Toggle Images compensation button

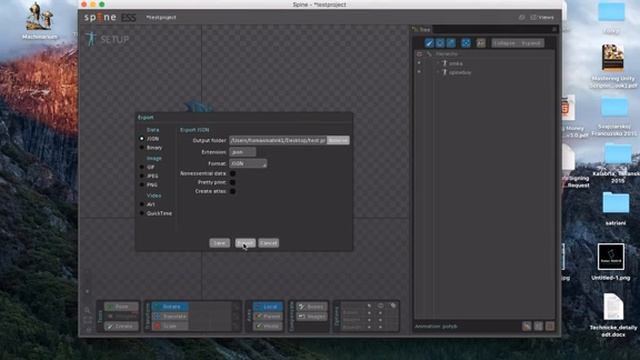pyautogui.click(x=312, y=316)
